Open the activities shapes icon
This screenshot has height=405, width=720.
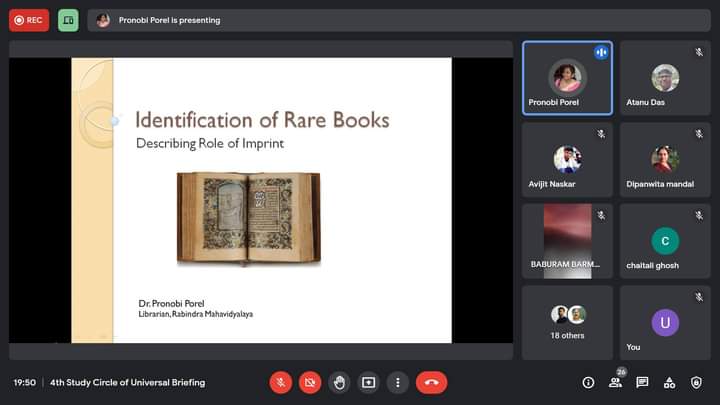(x=669, y=382)
